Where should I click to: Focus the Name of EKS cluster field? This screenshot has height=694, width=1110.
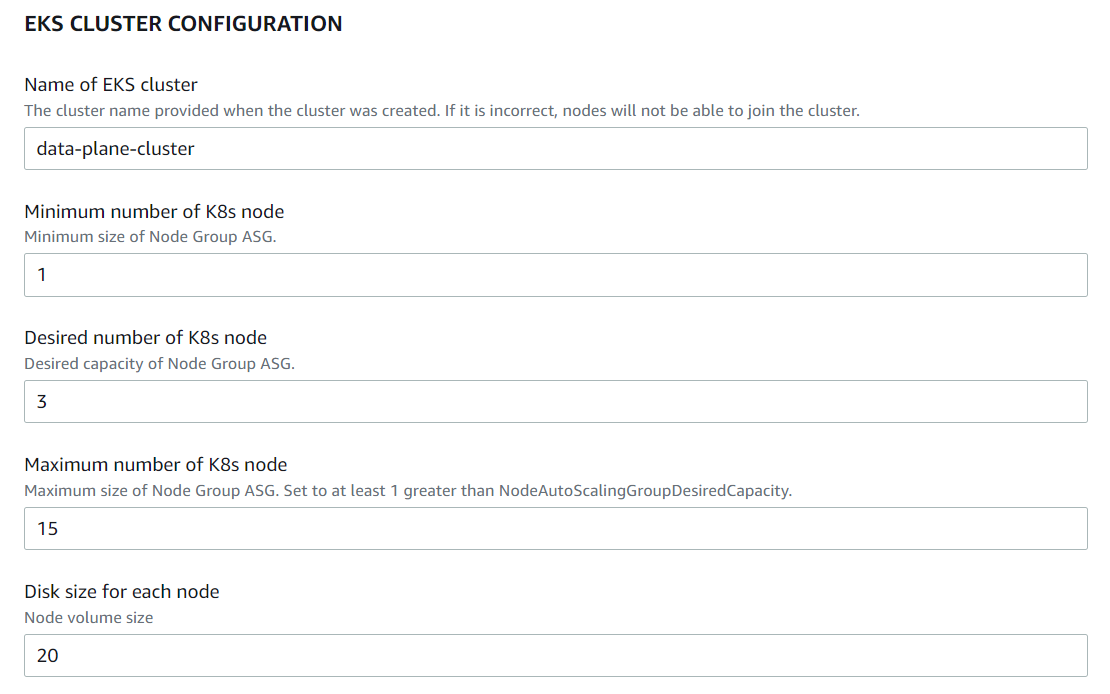point(556,149)
